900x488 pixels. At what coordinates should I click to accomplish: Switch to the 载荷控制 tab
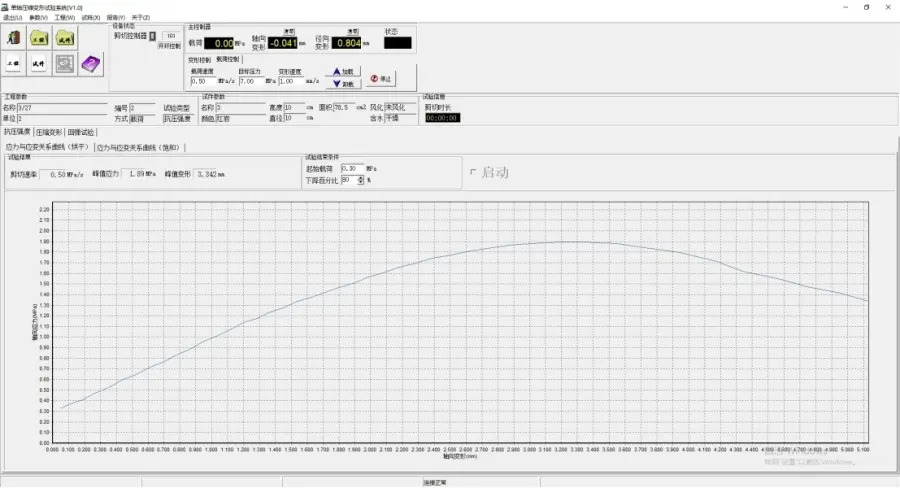[x=228, y=59]
